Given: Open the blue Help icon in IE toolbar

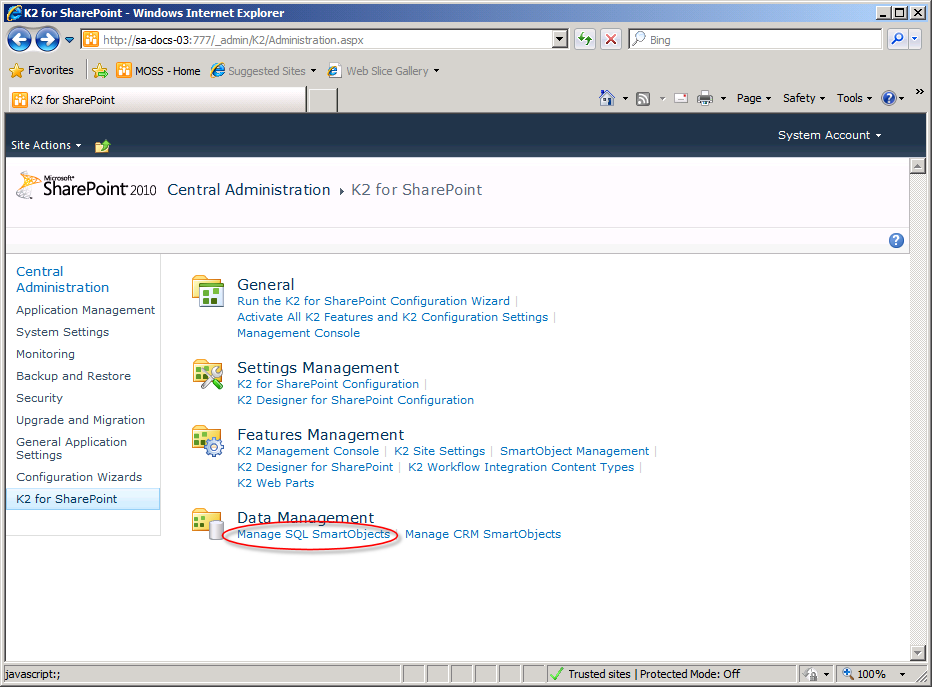Looking at the screenshot, I should pyautogui.click(x=889, y=98).
